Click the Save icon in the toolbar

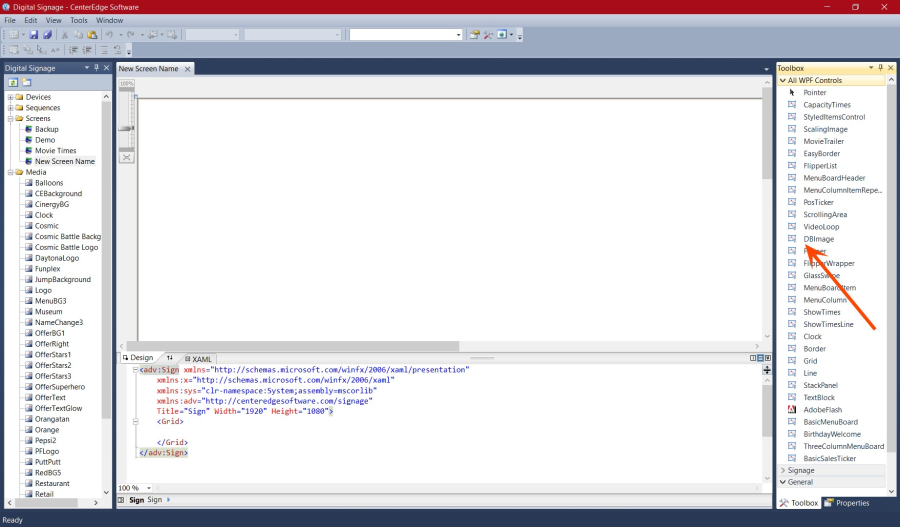(x=34, y=34)
